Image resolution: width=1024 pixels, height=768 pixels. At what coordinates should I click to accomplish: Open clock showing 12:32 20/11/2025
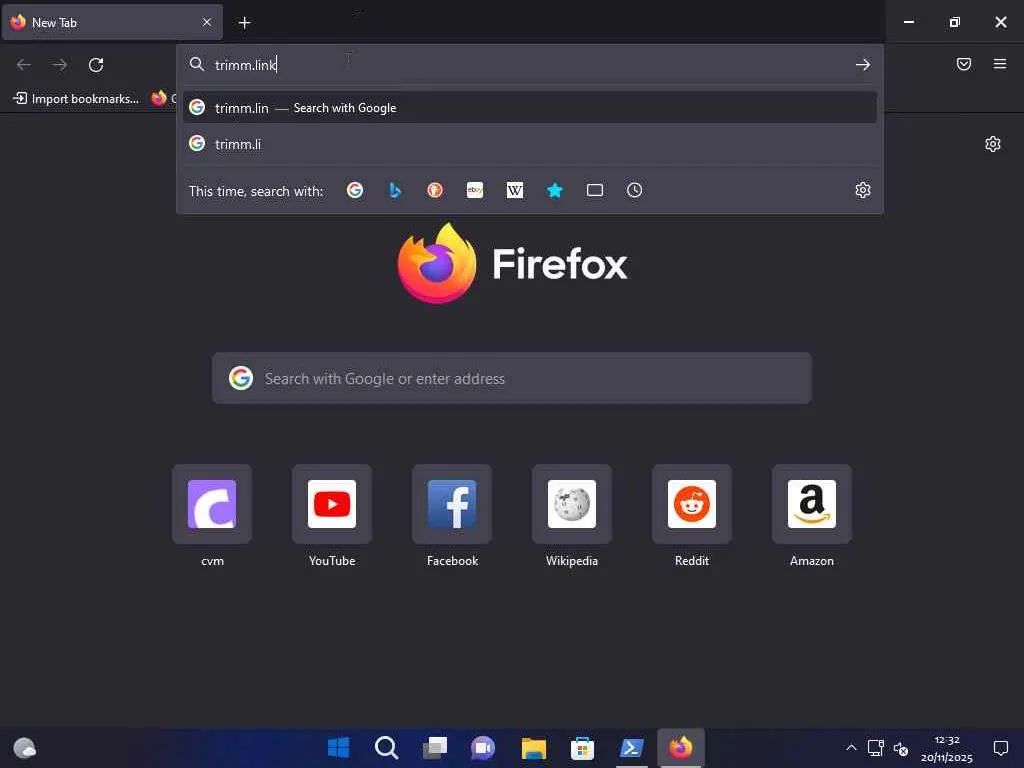[946, 748]
